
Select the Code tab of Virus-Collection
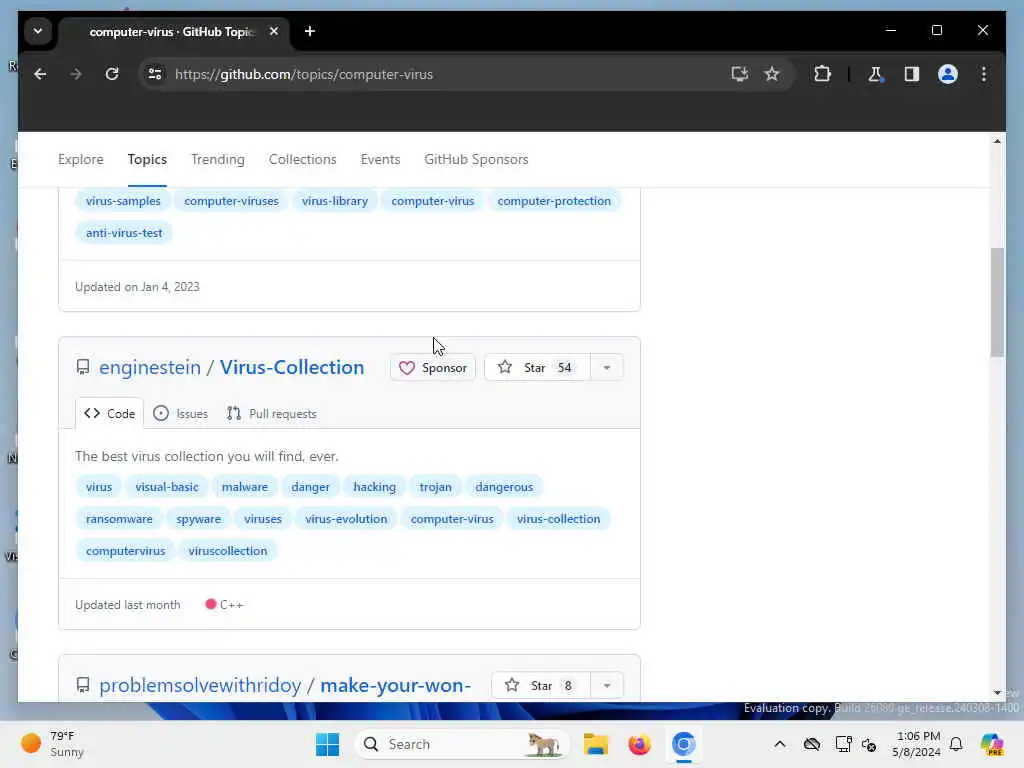pyautogui.click(x=109, y=413)
